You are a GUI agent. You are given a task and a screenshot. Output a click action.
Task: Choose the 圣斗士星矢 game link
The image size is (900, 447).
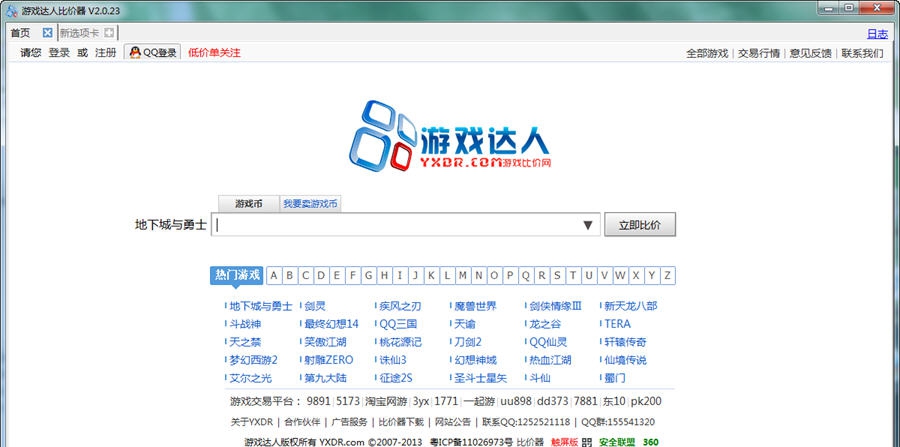click(480, 378)
